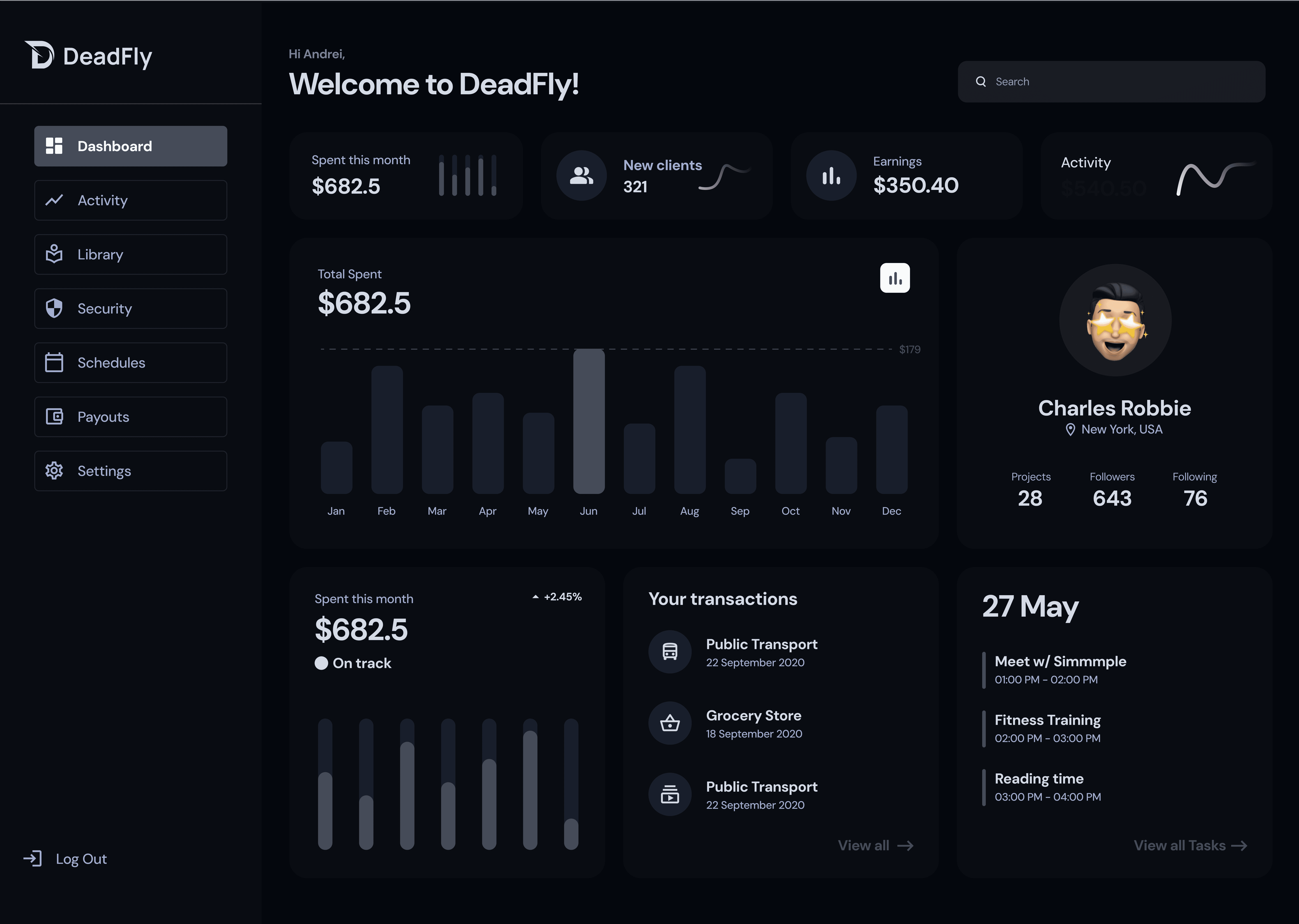Click the Security shield icon
1299x924 pixels.
tap(54, 308)
